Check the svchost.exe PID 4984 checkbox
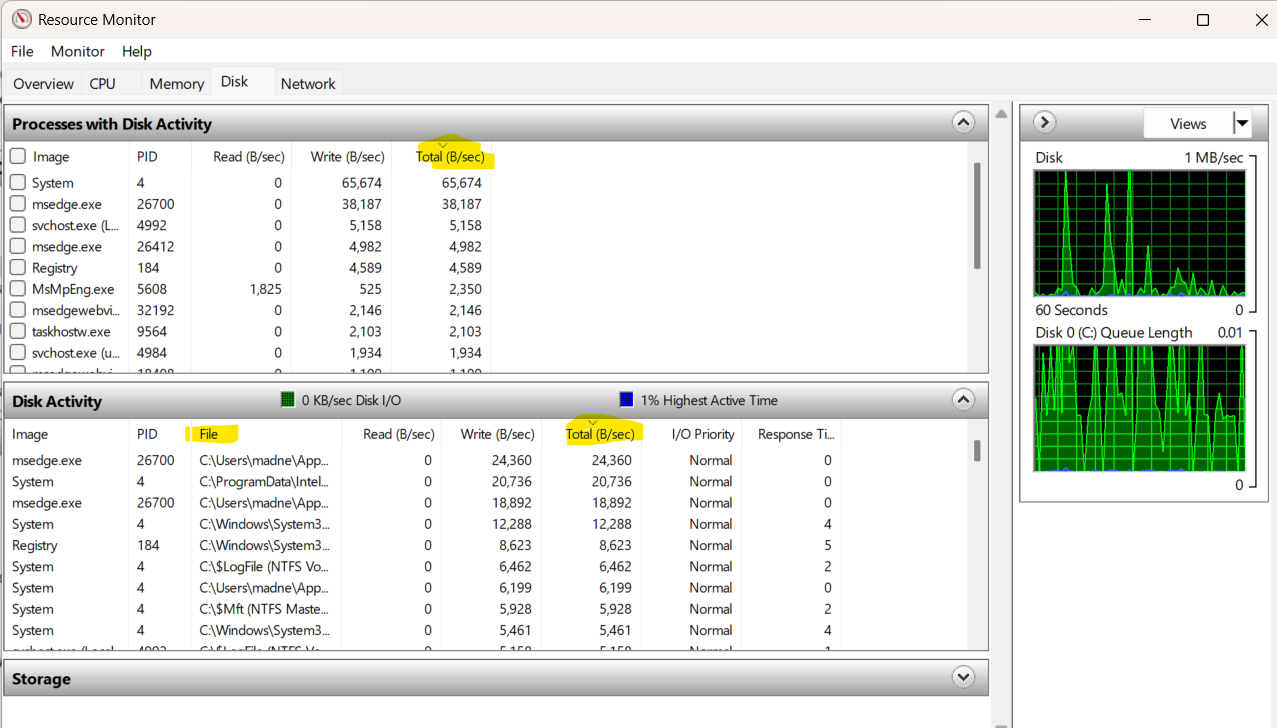The height and width of the screenshot is (728, 1277). click(18, 353)
